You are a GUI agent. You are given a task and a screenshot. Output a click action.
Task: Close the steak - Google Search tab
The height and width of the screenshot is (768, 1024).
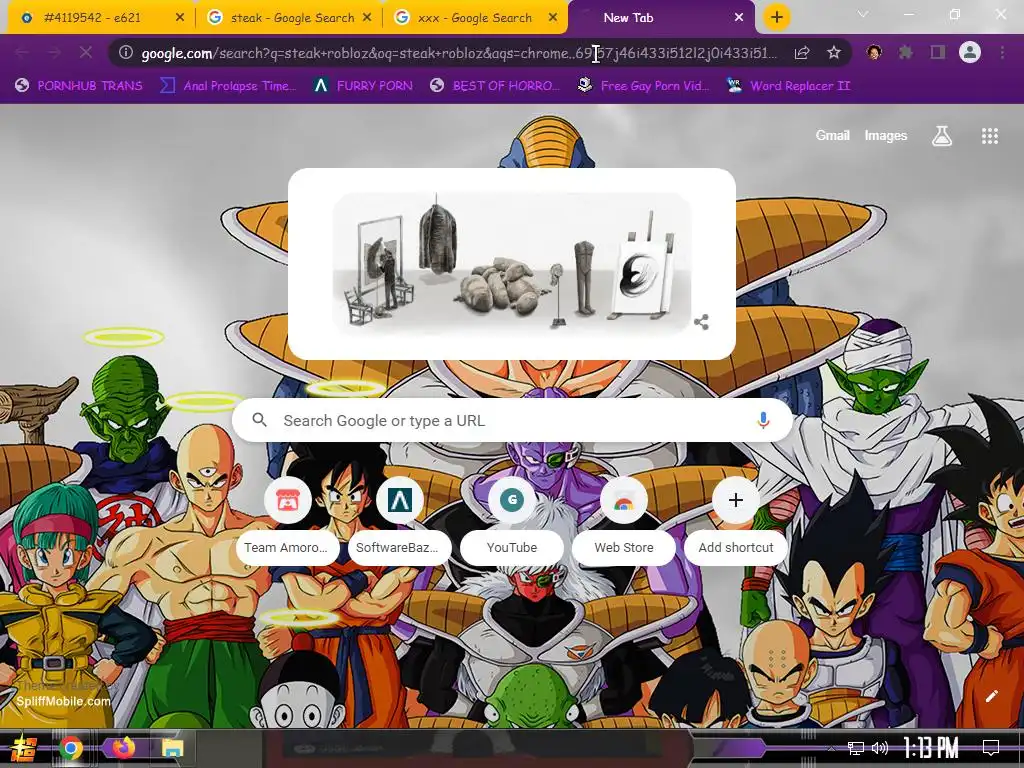[367, 18]
